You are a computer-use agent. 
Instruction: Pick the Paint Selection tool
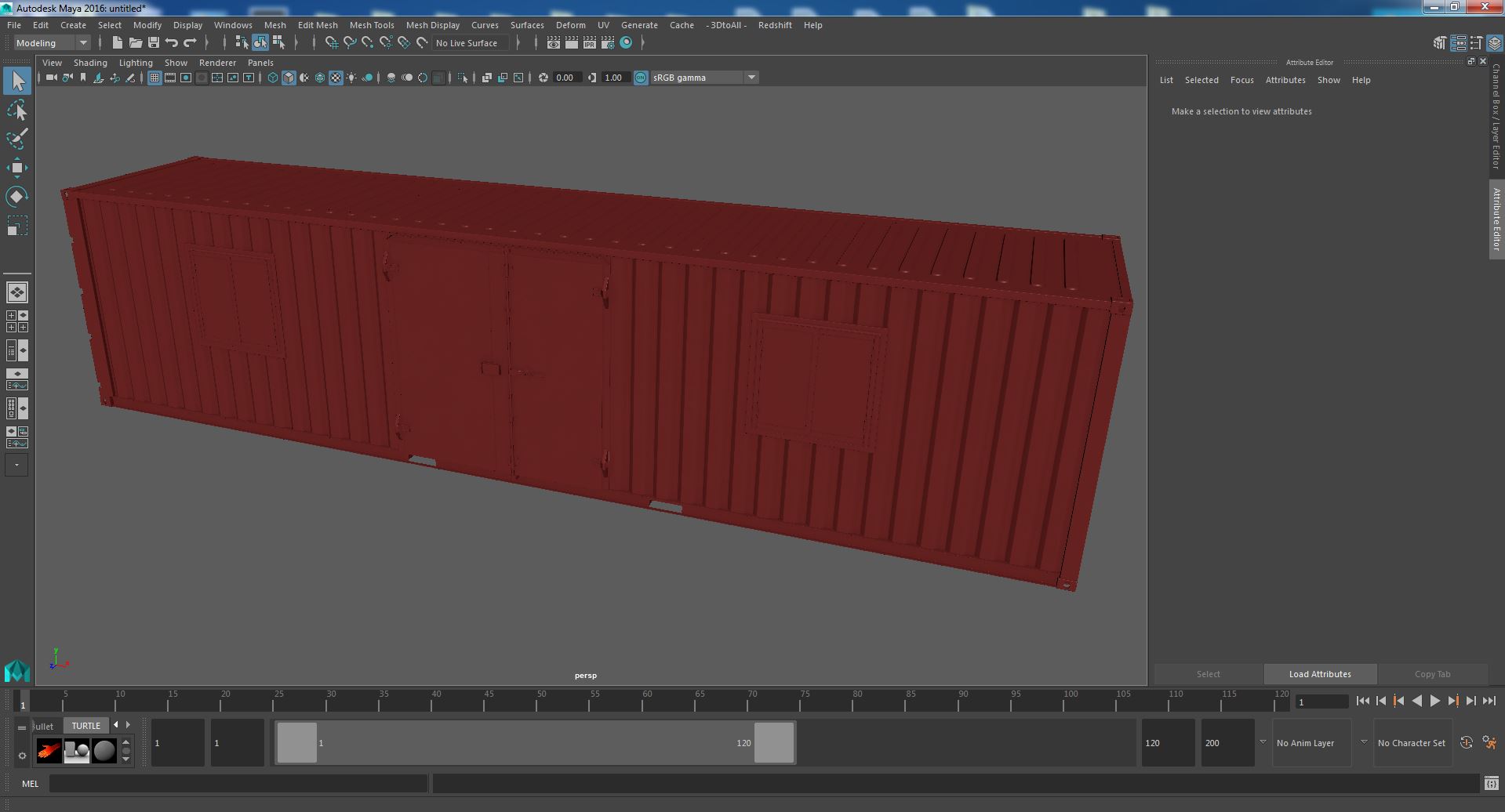tap(17, 139)
